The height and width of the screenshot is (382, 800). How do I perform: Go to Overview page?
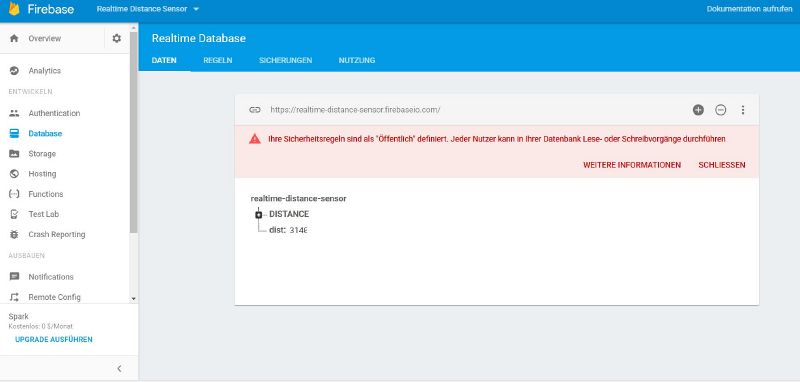point(44,38)
